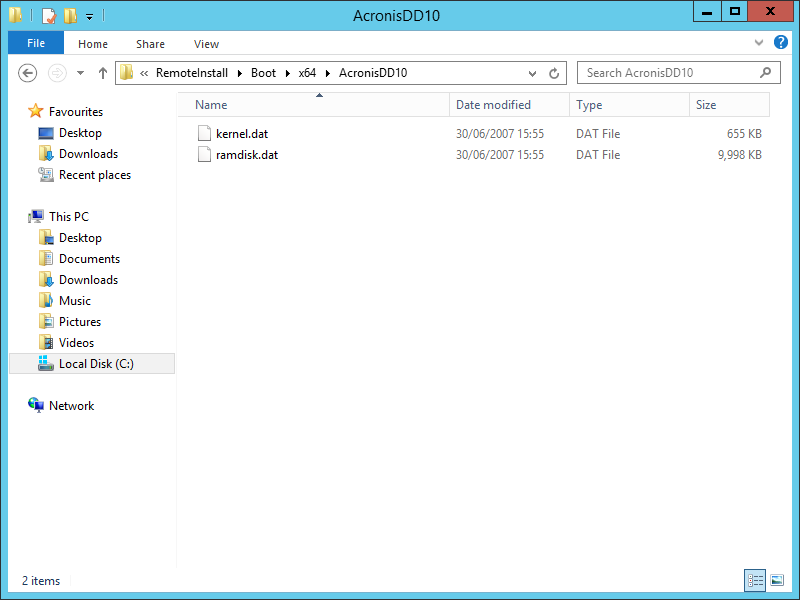The image size is (800, 600).
Task: Click the Documents folder icon
Action: point(46,258)
